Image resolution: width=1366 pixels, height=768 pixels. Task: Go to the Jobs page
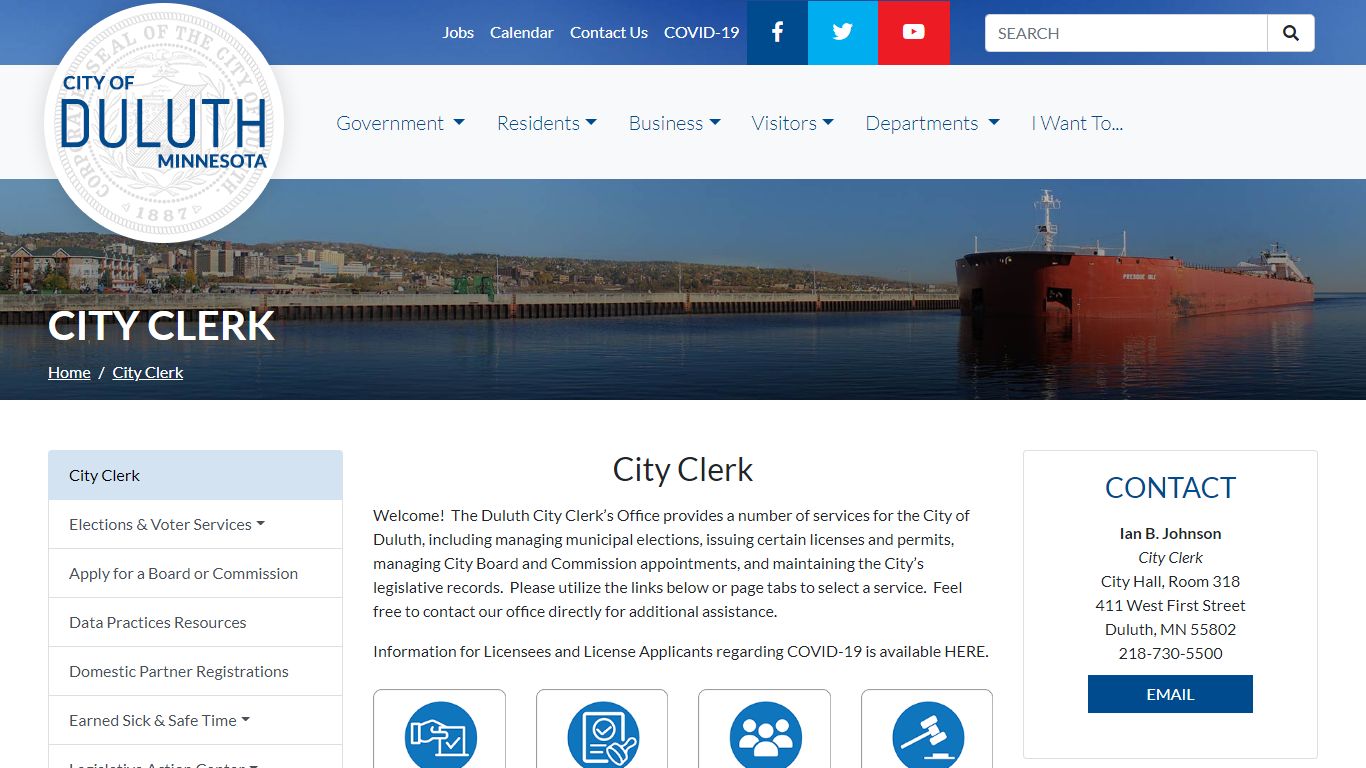coord(458,32)
